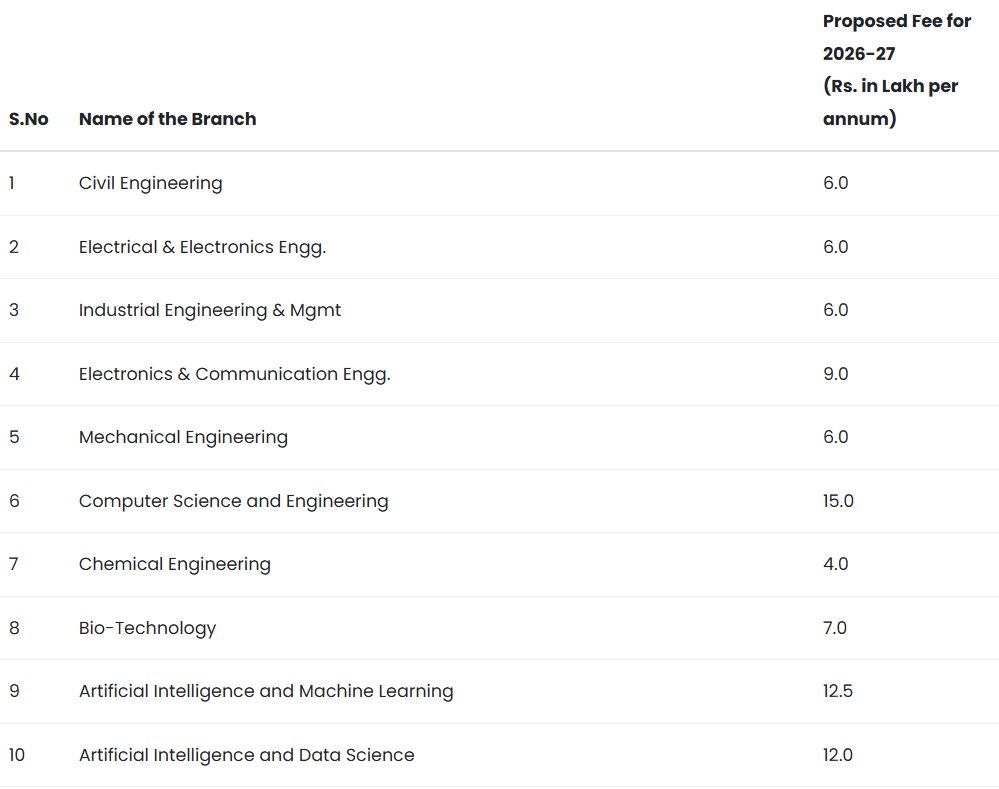999x789 pixels.
Task: Select the Civil Engineering branch name
Action: [150, 183]
